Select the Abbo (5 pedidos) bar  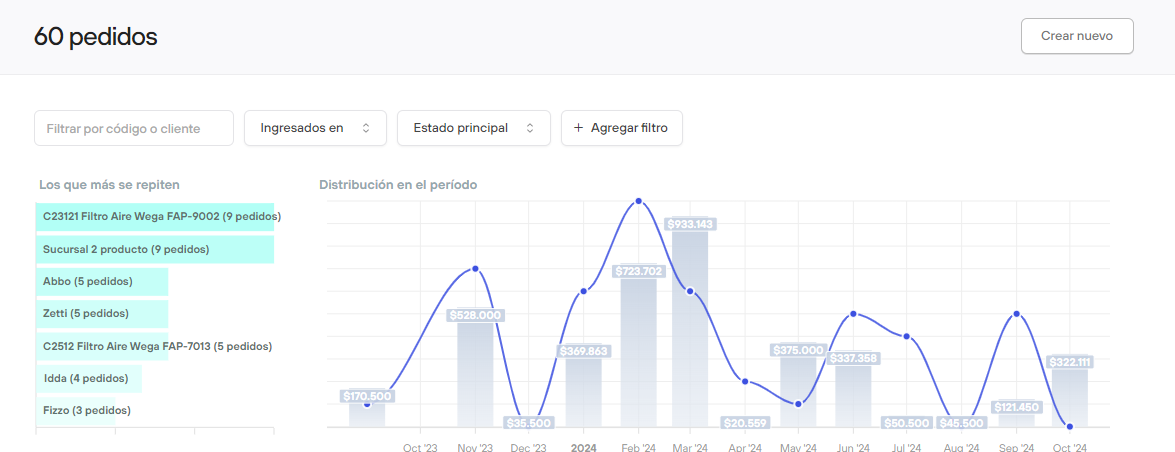click(x=101, y=281)
